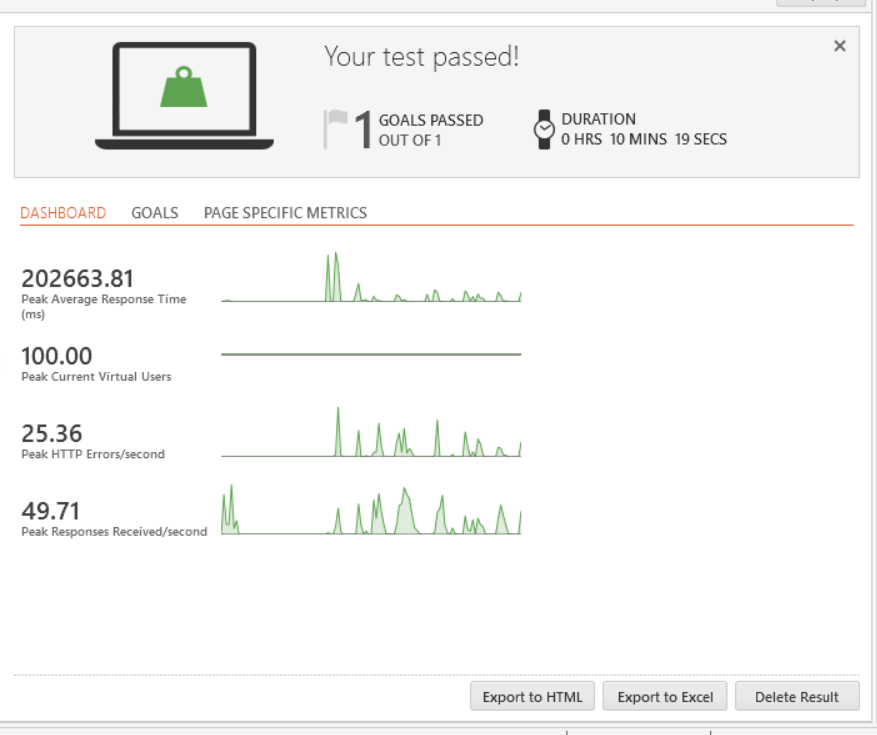This screenshot has width=877, height=735.
Task: Click the Peak HTTP Errors per second chart
Action: coord(371,433)
